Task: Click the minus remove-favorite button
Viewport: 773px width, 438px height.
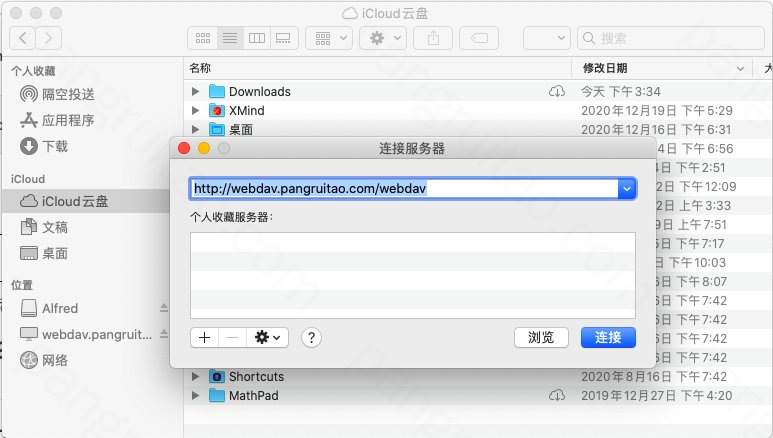Action: [x=232, y=337]
